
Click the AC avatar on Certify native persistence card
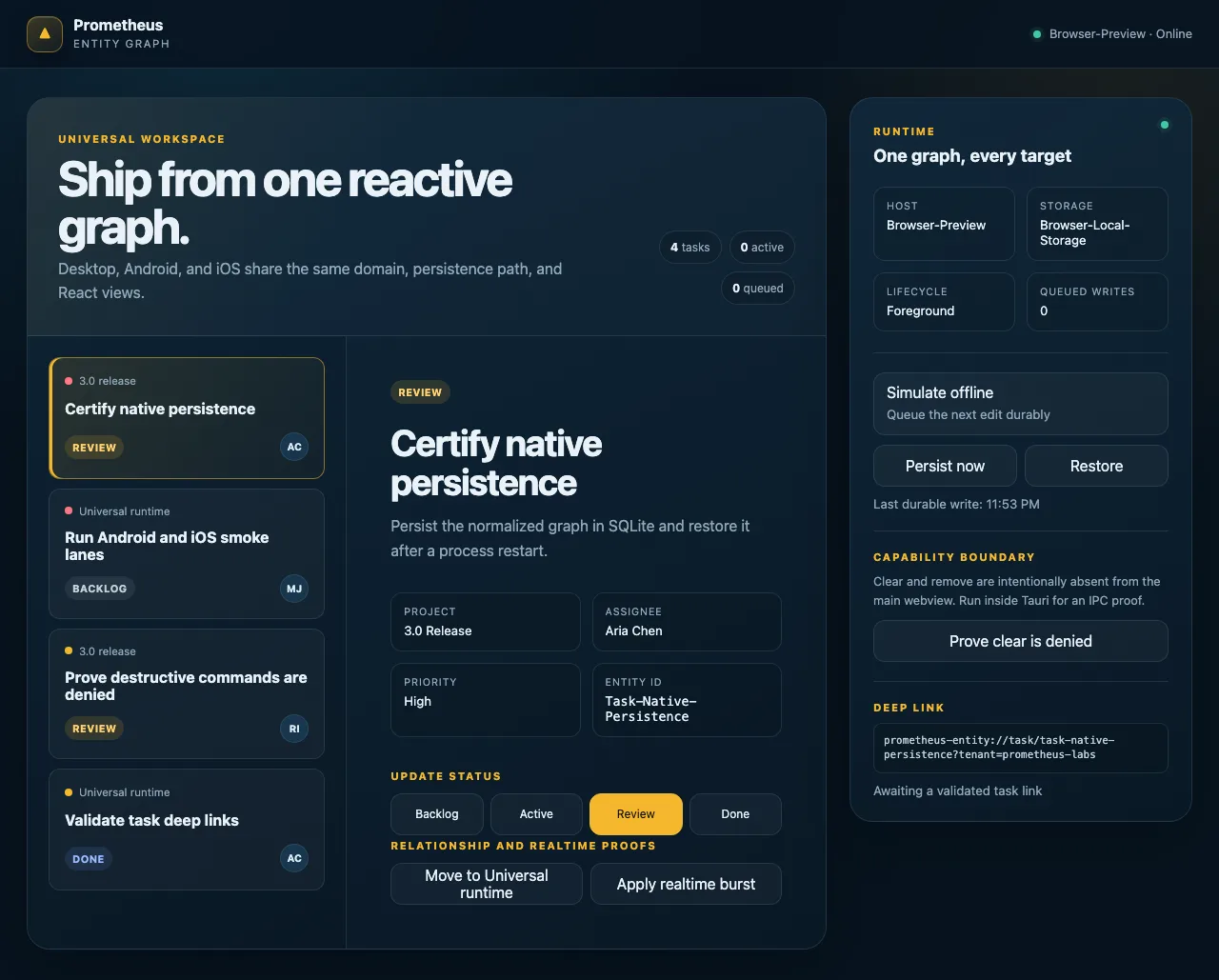(294, 447)
